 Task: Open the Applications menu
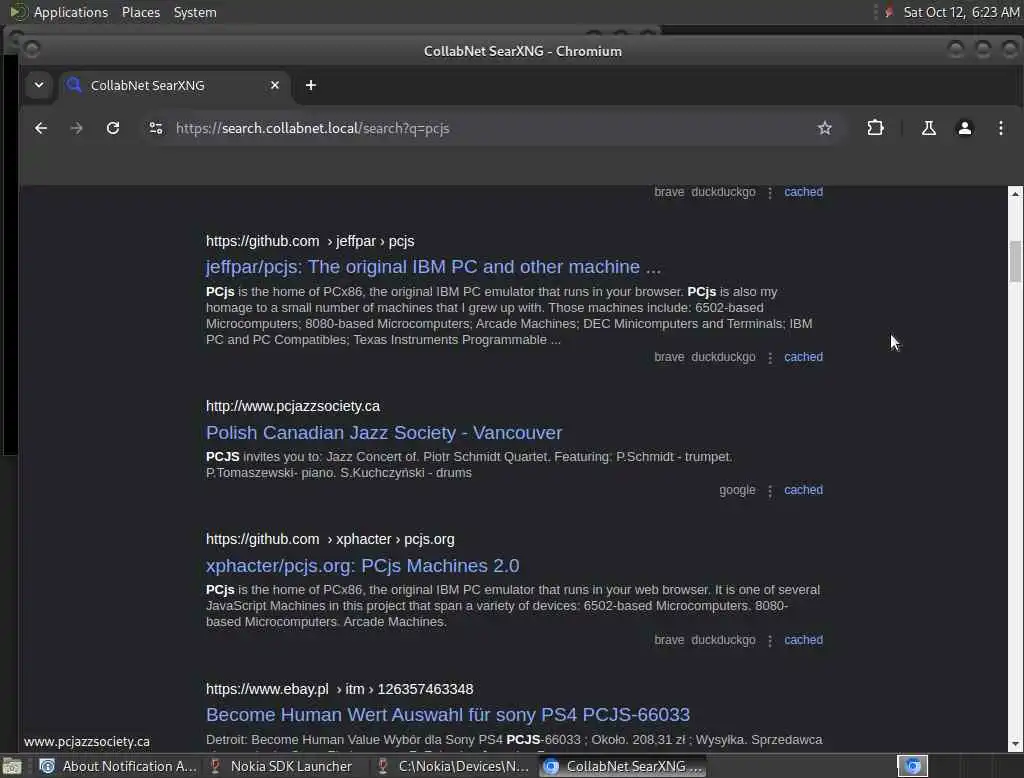coord(71,12)
